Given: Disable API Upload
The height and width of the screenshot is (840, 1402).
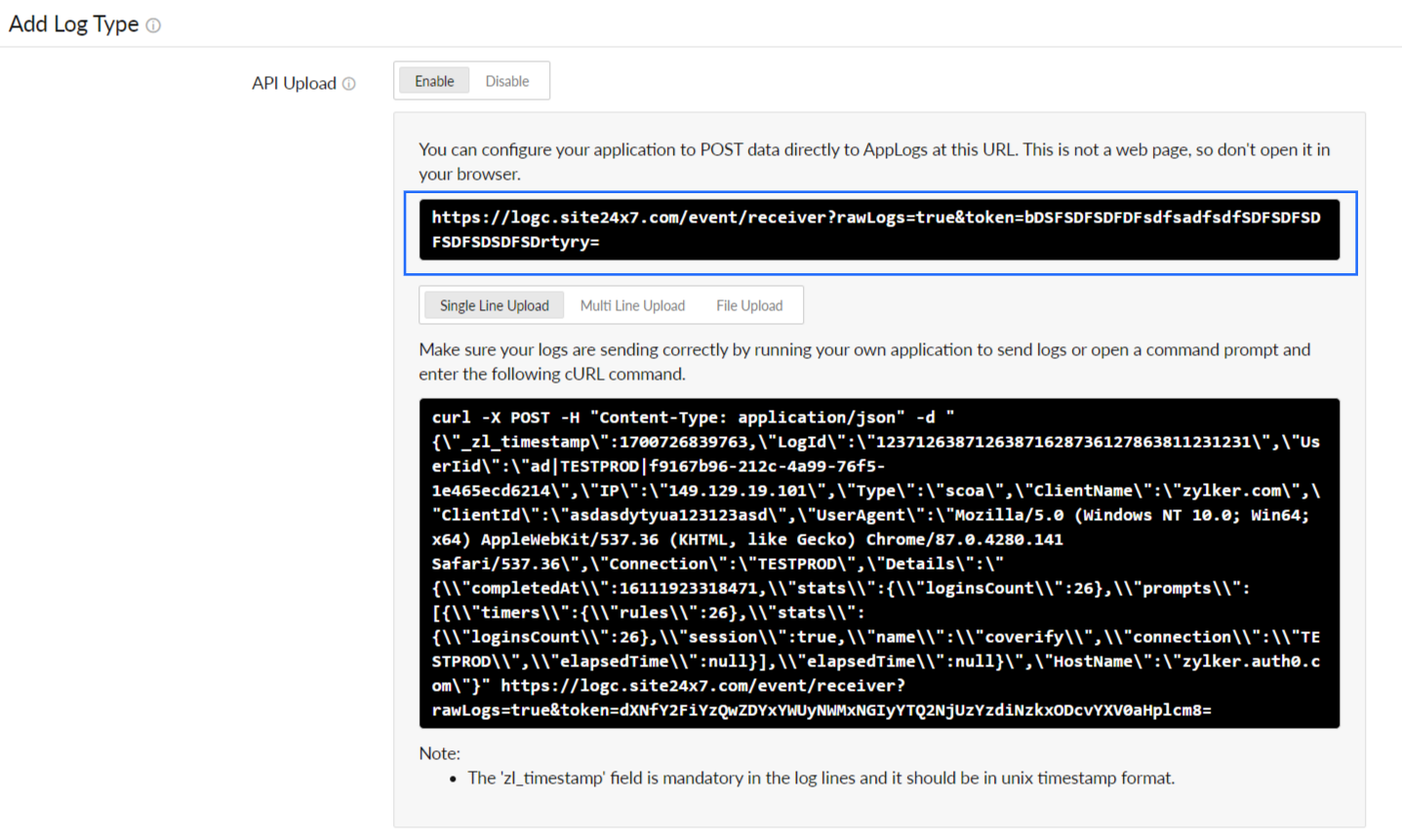Looking at the screenshot, I should pos(506,80).
